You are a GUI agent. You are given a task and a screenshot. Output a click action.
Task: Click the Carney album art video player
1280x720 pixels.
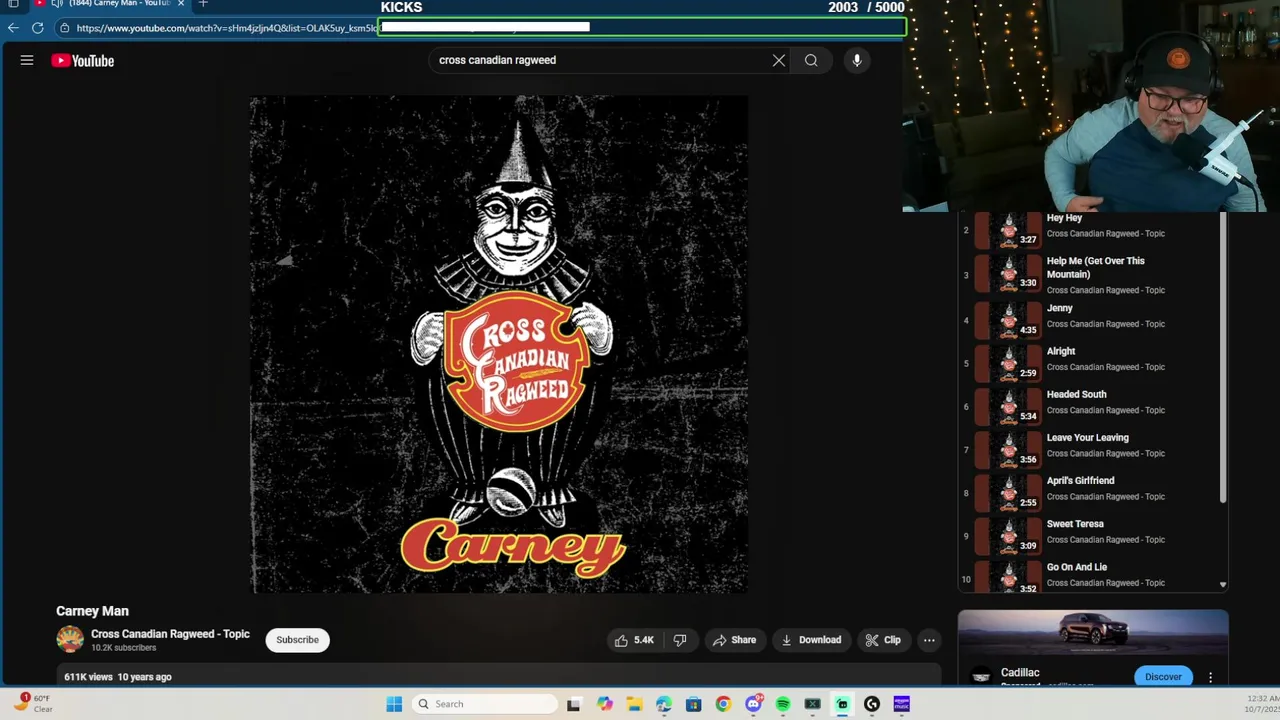coord(499,345)
